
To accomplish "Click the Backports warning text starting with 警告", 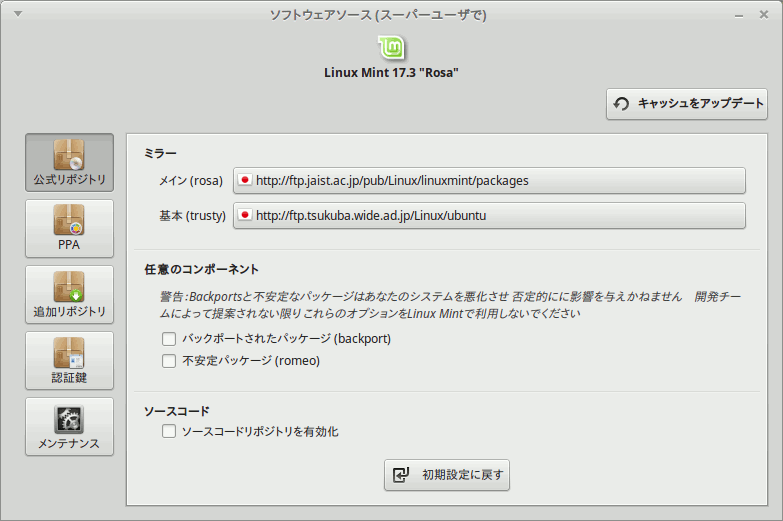I will click(450, 305).
